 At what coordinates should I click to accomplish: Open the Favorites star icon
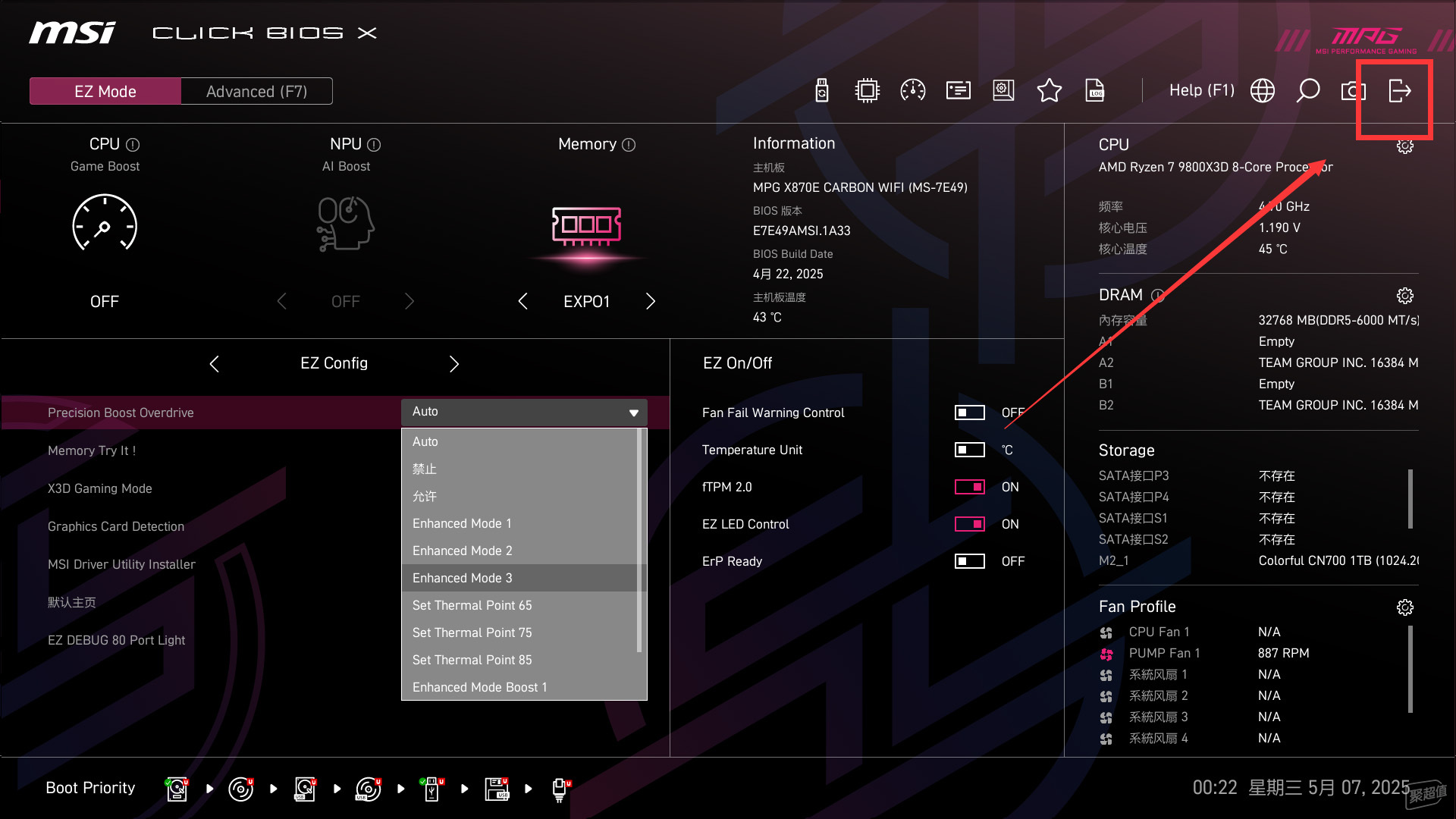coord(1049,91)
